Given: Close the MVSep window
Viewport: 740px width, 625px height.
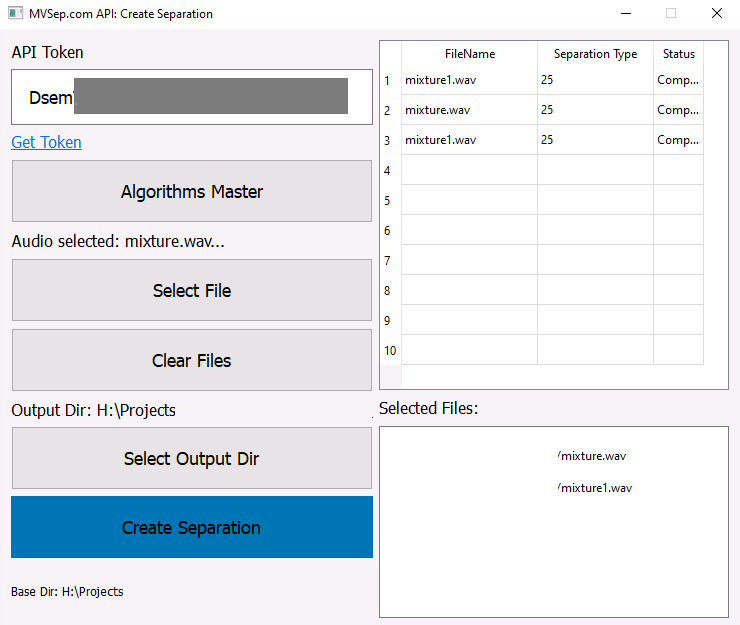Looking at the screenshot, I should pyautogui.click(x=716, y=14).
